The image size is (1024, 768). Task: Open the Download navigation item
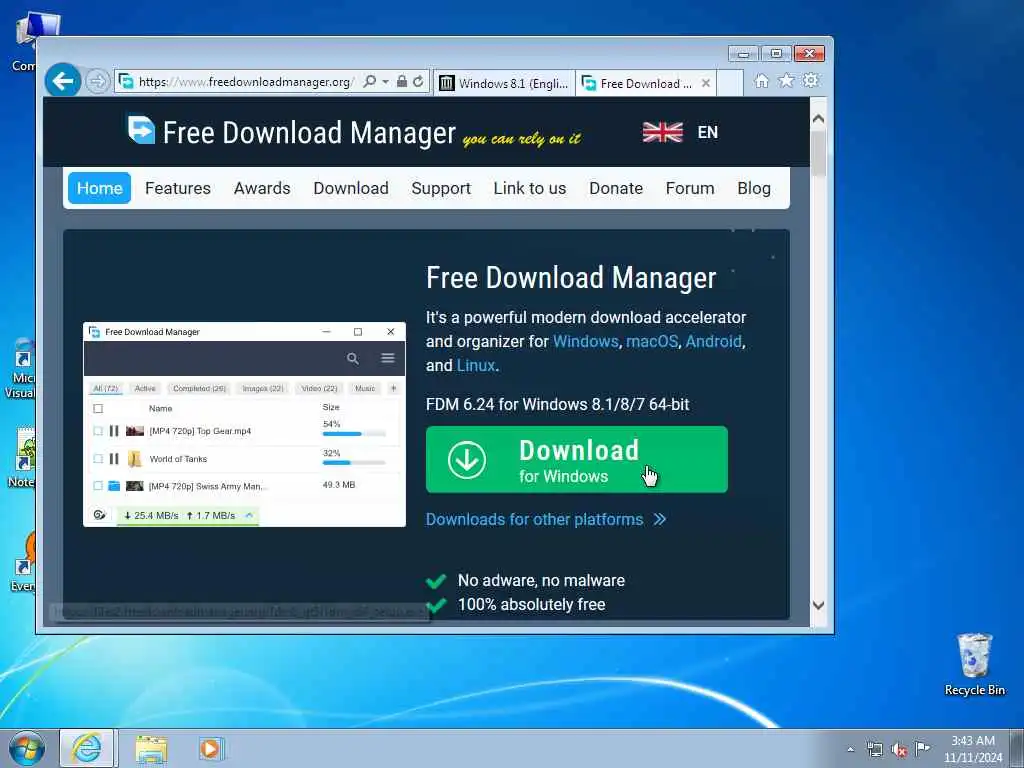coord(351,188)
